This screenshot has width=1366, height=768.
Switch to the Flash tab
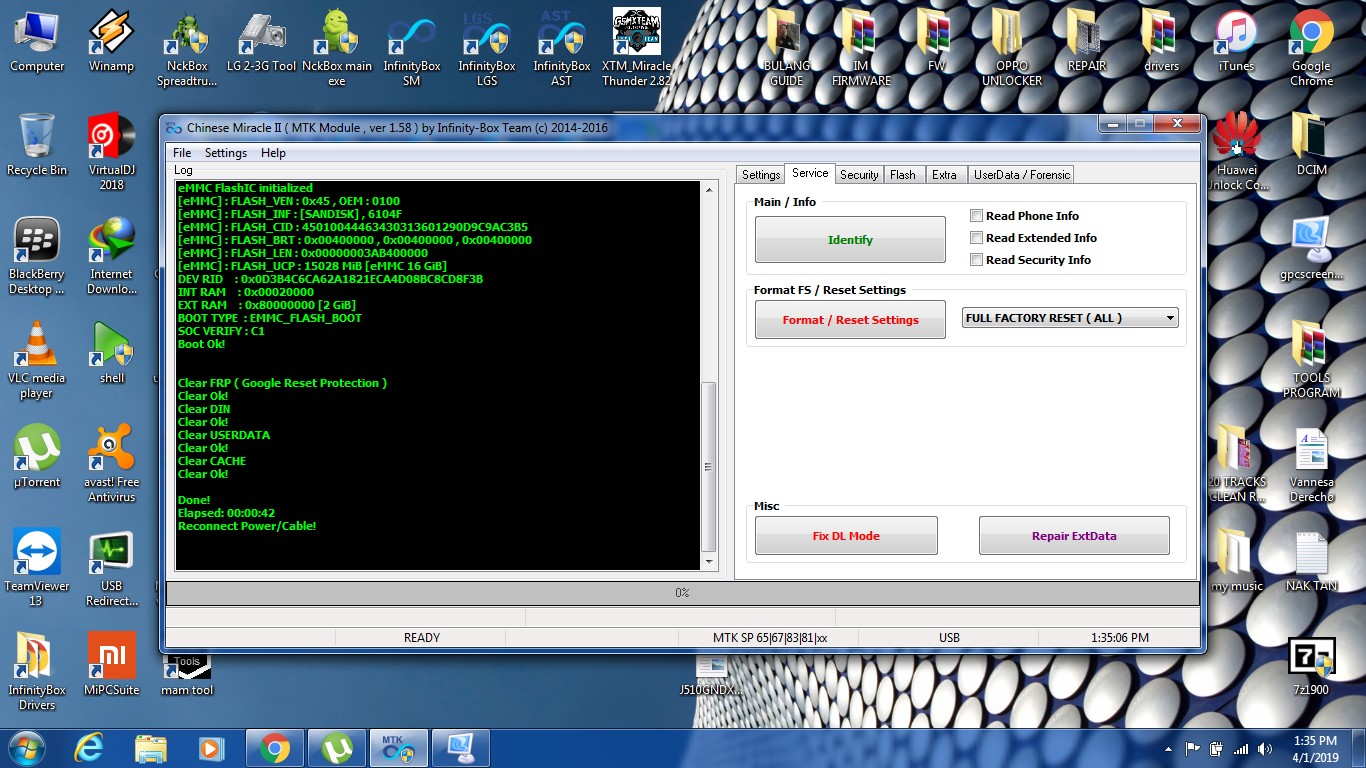tap(903, 175)
